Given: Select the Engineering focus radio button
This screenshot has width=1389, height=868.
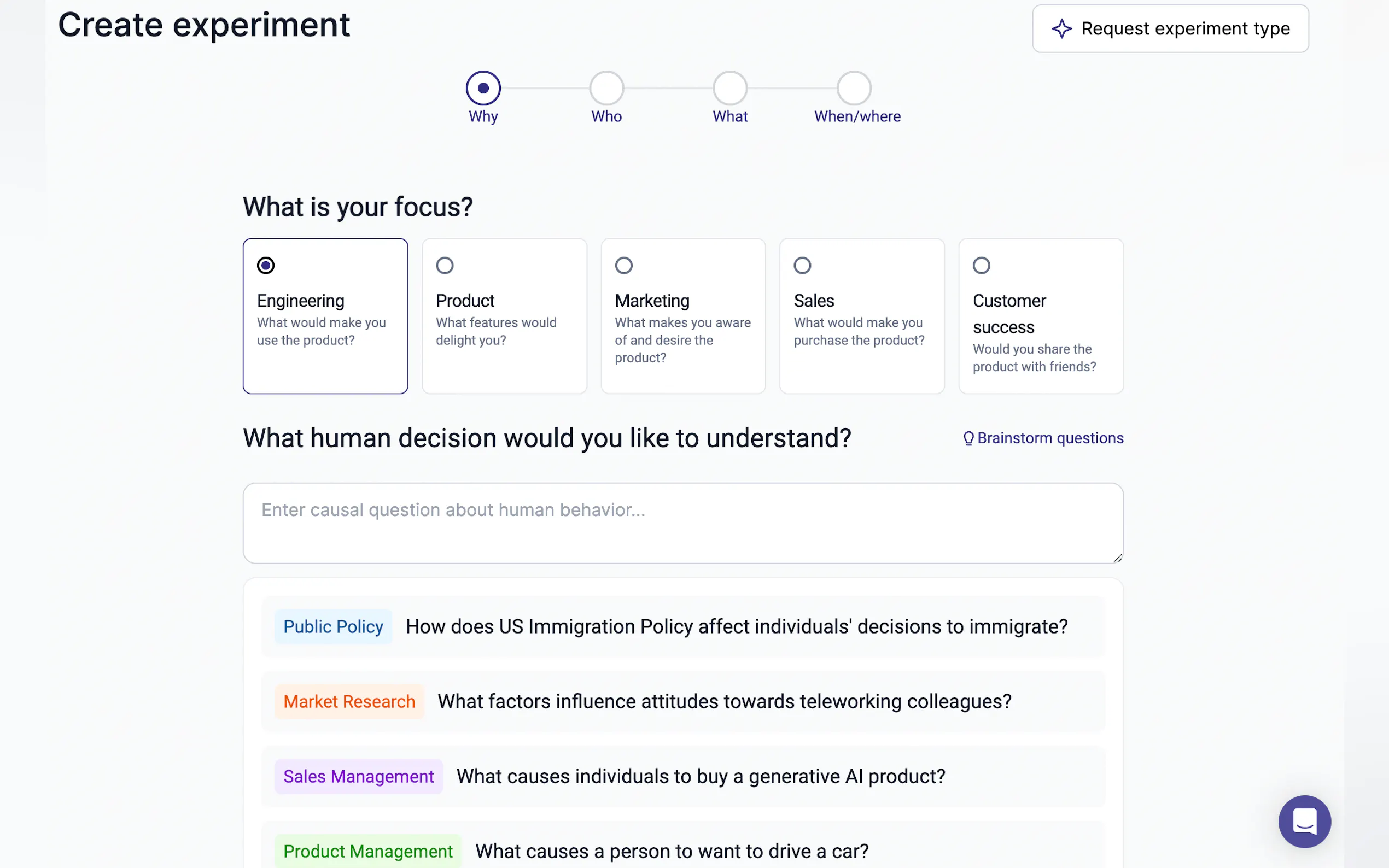Looking at the screenshot, I should point(266,265).
